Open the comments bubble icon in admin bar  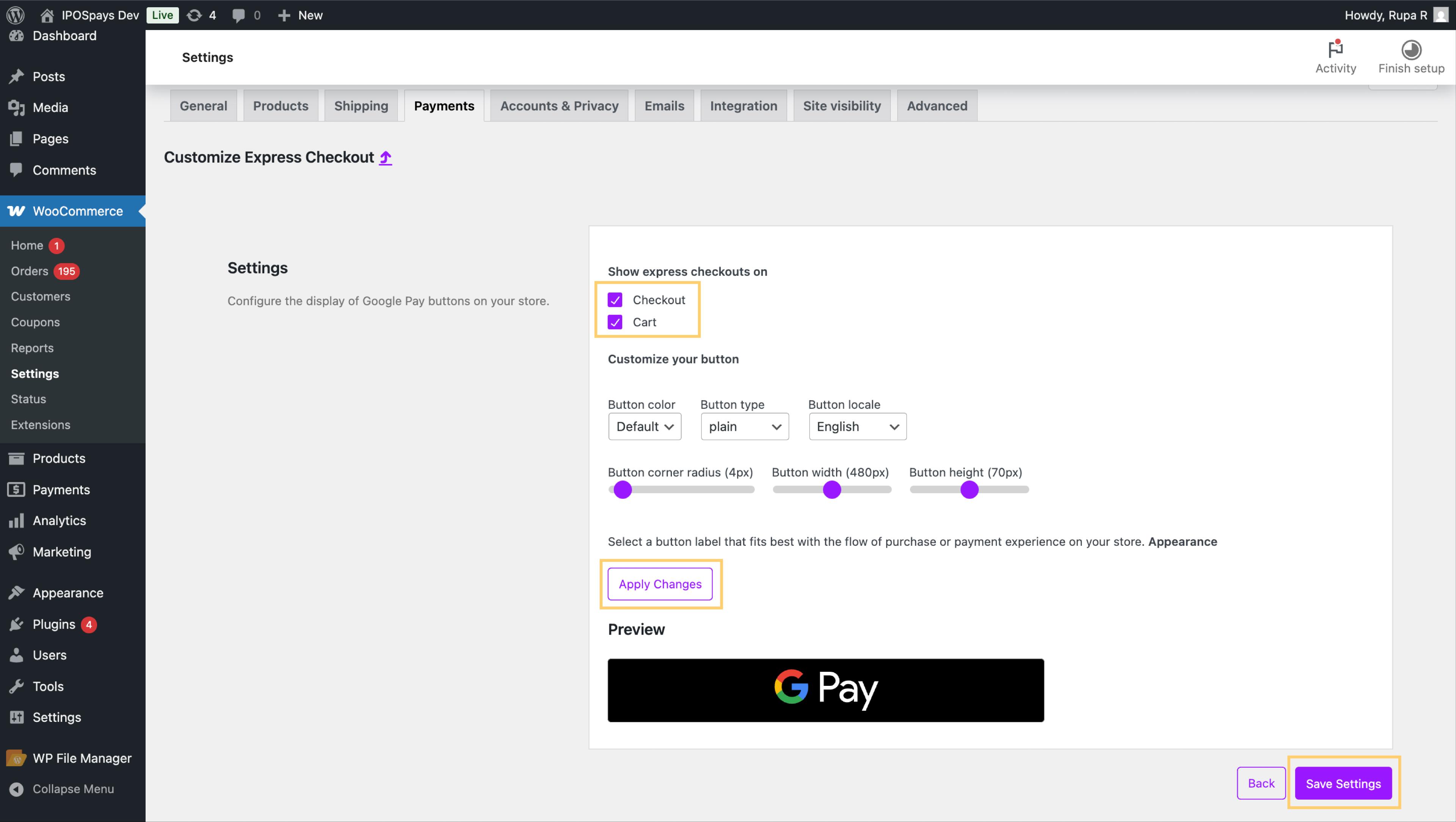(238, 16)
